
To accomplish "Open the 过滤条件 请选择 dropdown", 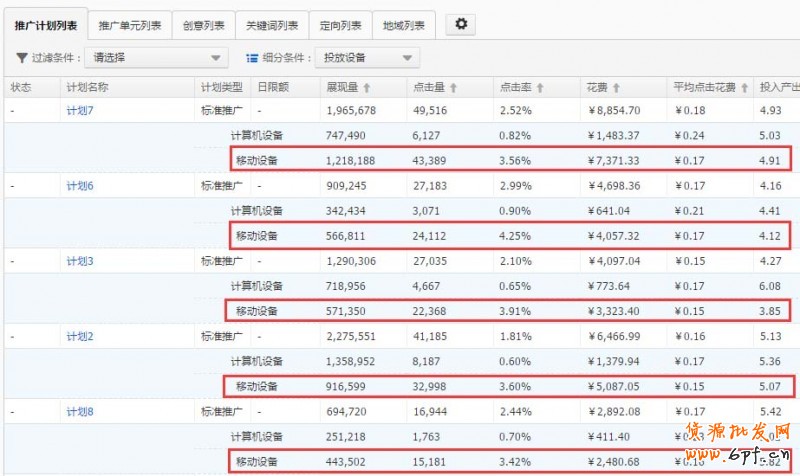I will point(155,58).
